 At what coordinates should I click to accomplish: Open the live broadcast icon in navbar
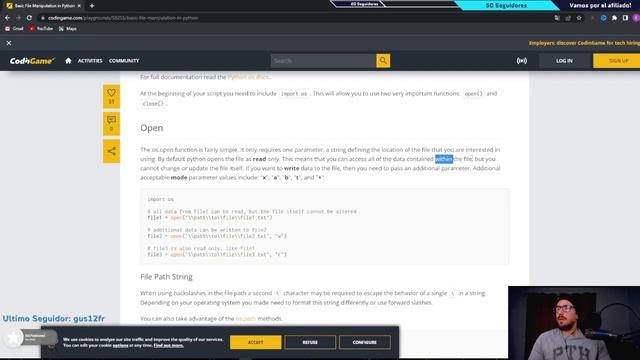click(522, 61)
